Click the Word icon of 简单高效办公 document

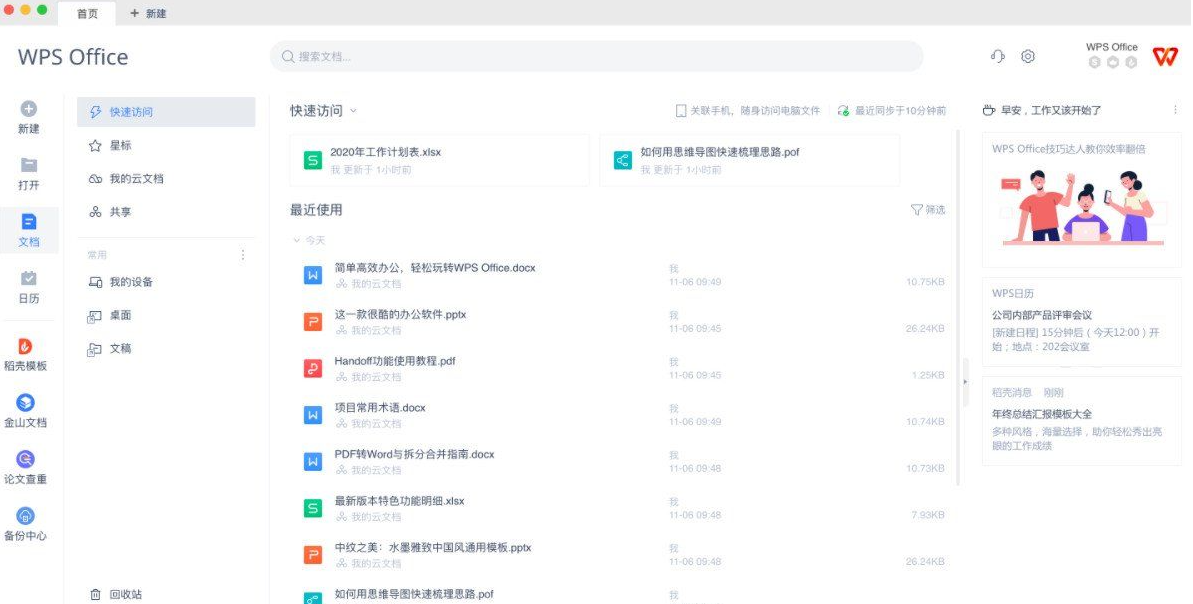point(313,275)
